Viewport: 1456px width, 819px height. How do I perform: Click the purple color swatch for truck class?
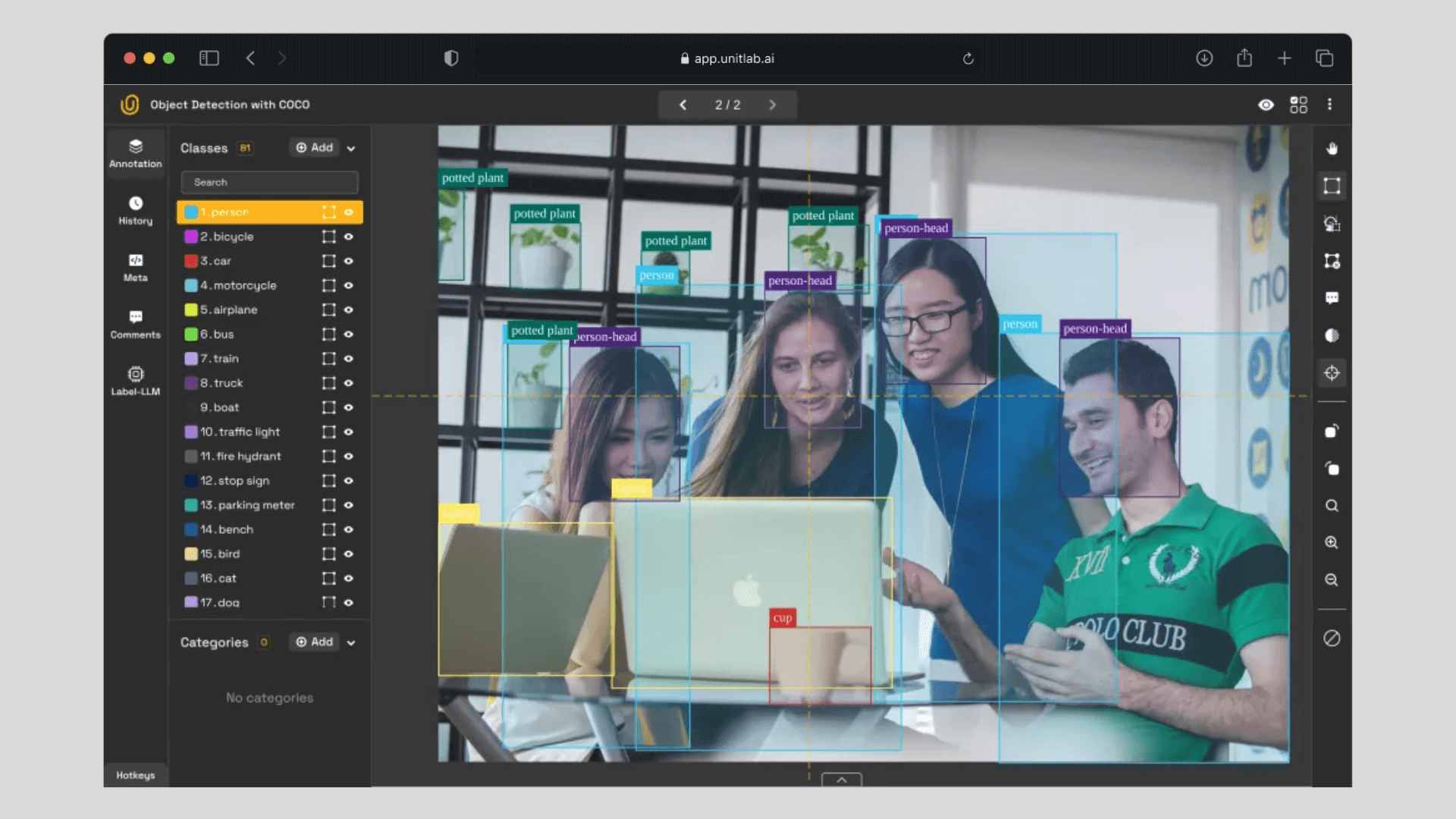pos(190,383)
